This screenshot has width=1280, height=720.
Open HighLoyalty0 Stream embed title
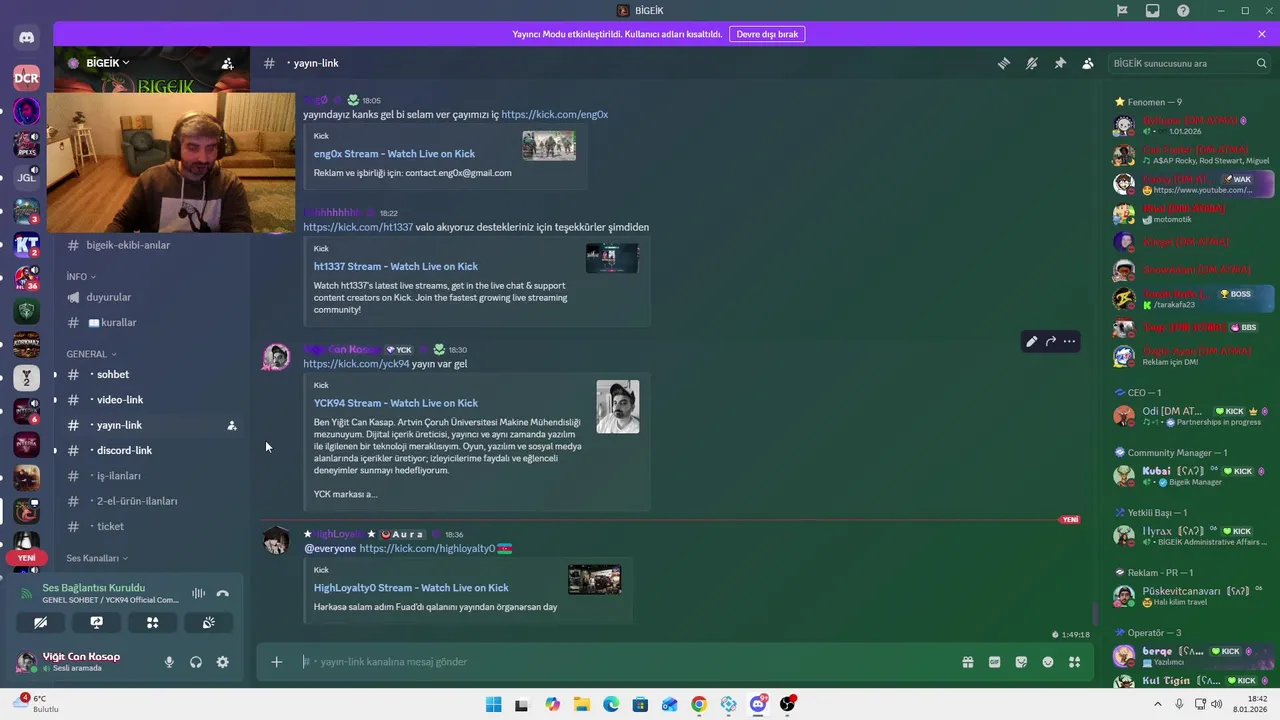[x=411, y=588]
